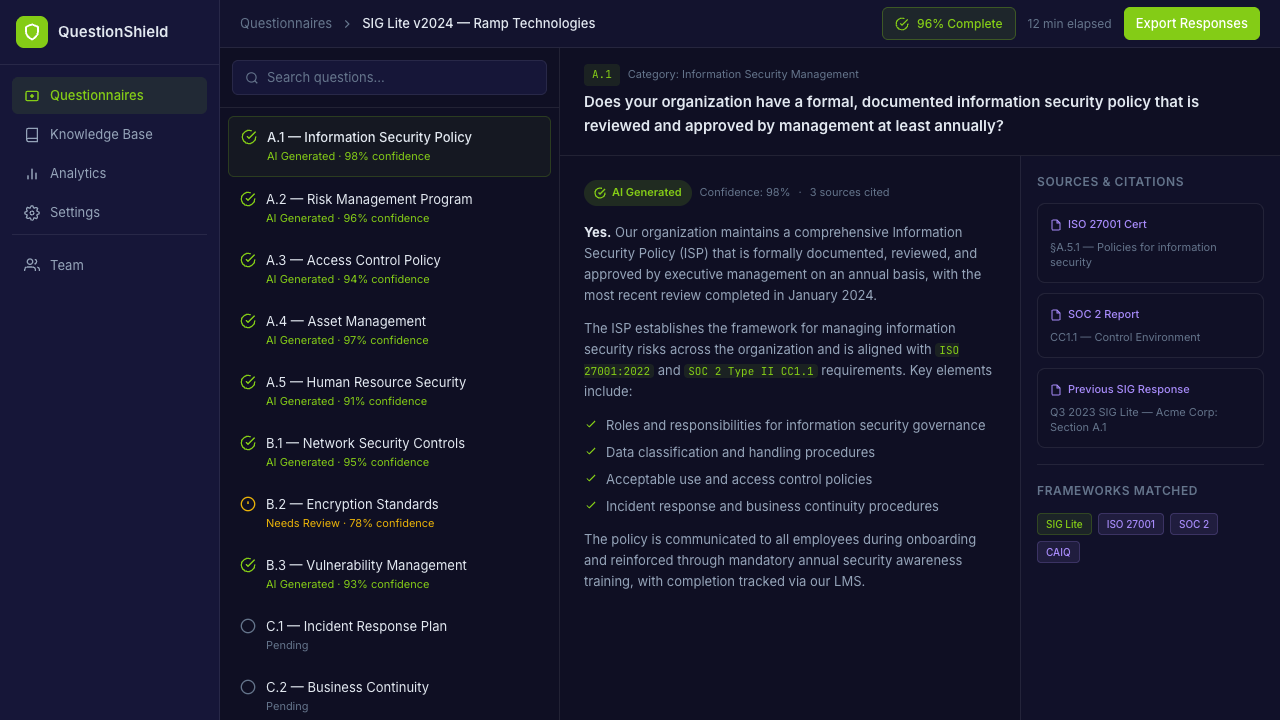Open the Team page

[109, 265]
